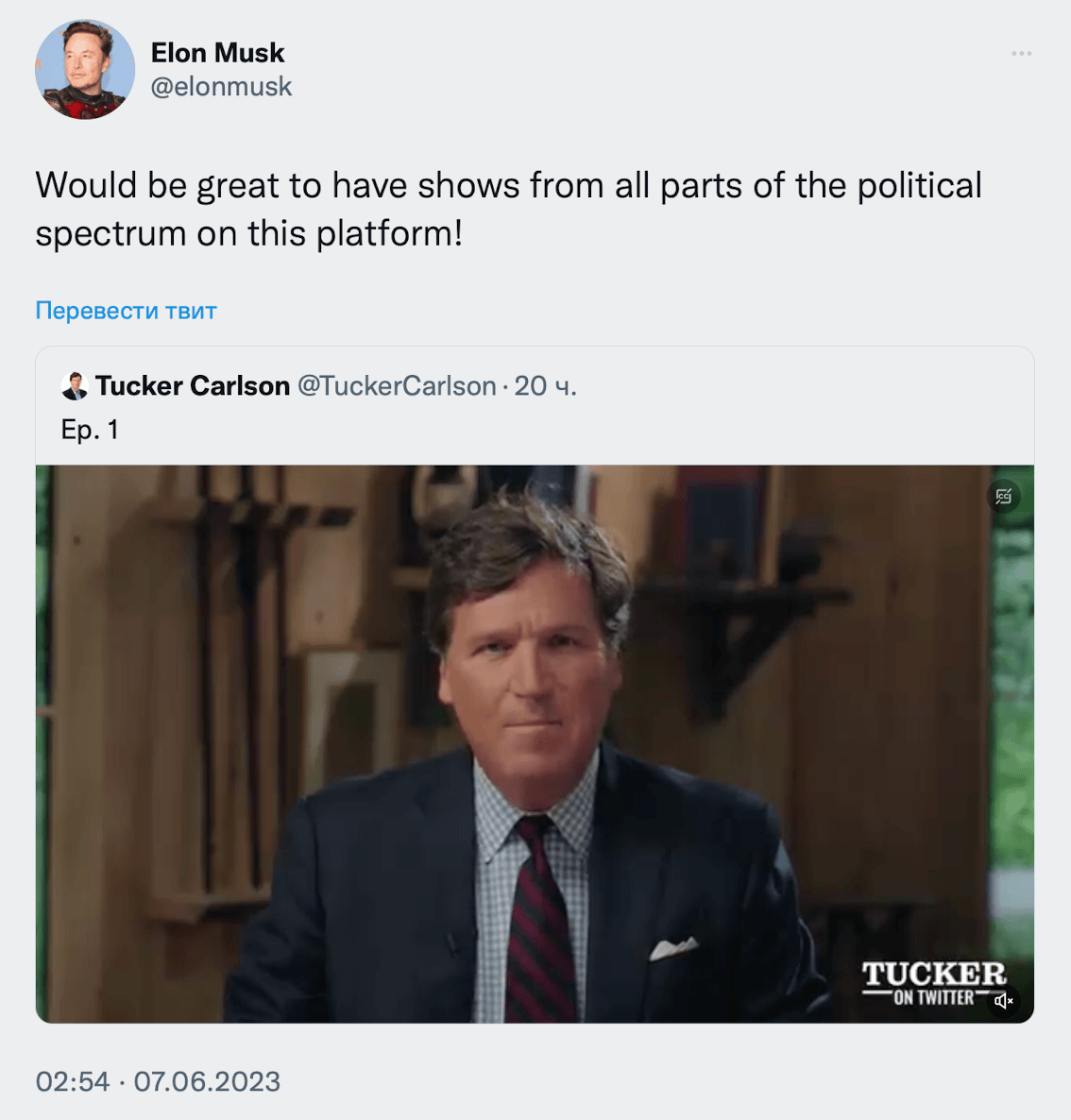Open the @TuckerCarlson handle
This screenshot has height=1120, width=1071.
[x=397, y=385]
